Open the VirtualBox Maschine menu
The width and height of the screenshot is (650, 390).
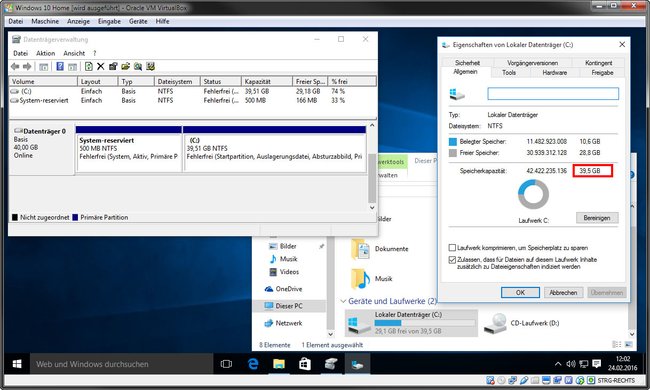tap(45, 21)
